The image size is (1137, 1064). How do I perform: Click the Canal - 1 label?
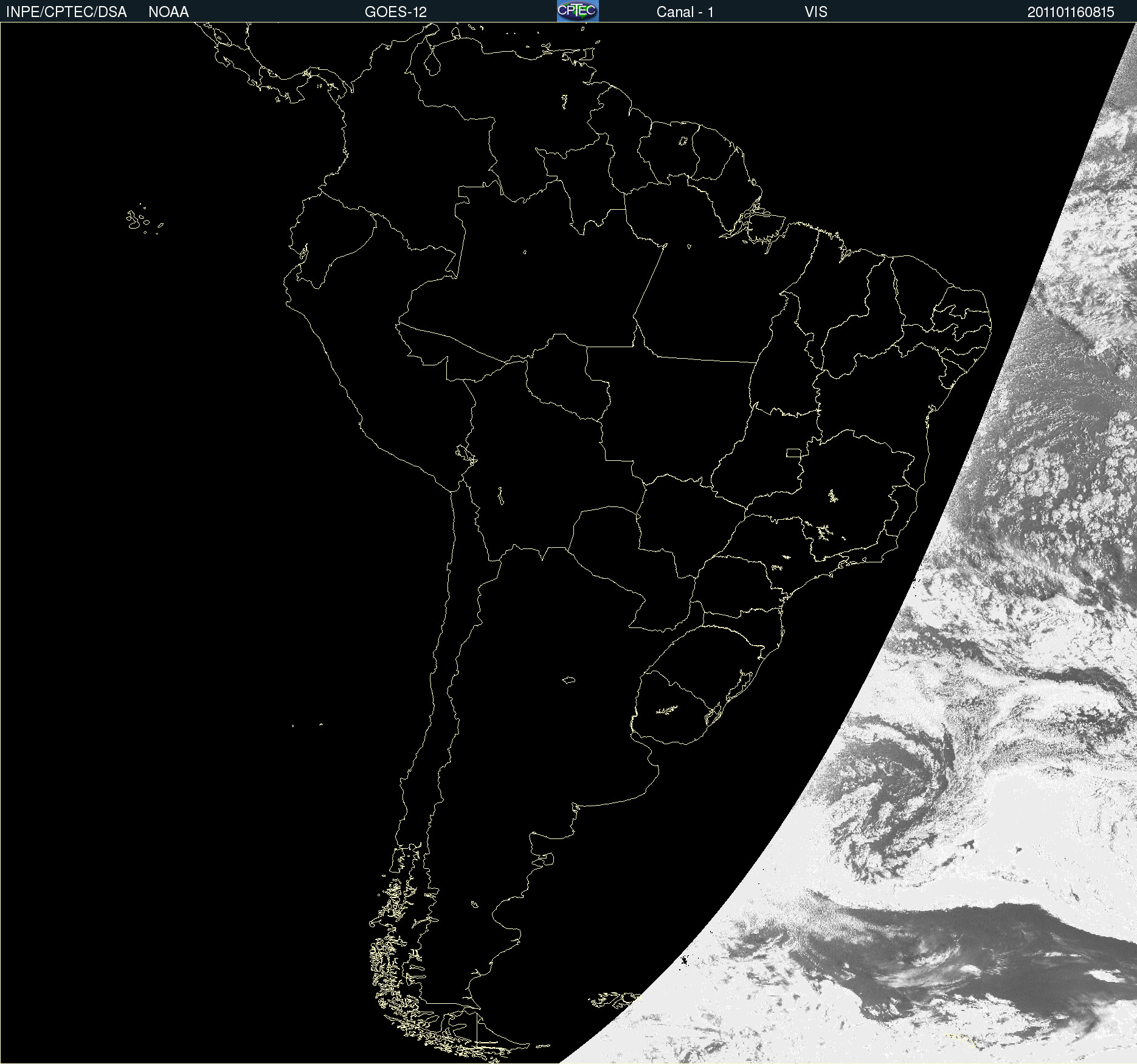pos(685,12)
